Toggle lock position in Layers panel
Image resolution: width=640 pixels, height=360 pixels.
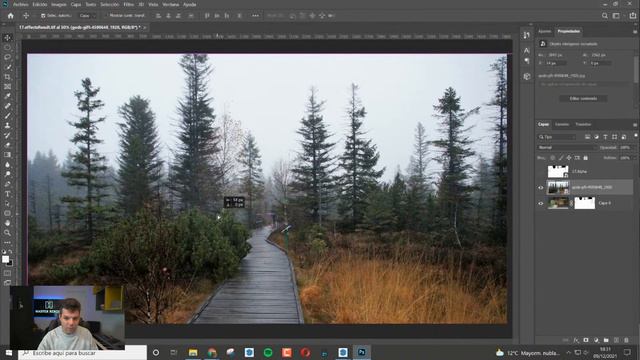tap(569, 158)
